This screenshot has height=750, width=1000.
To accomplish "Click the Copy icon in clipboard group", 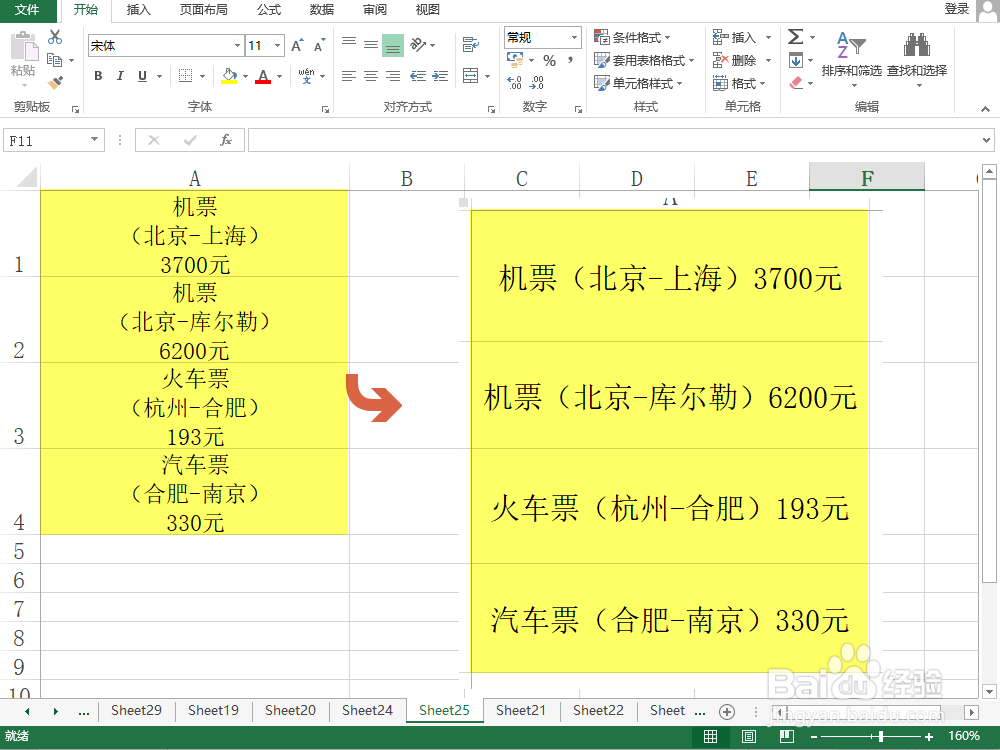I will point(55,60).
